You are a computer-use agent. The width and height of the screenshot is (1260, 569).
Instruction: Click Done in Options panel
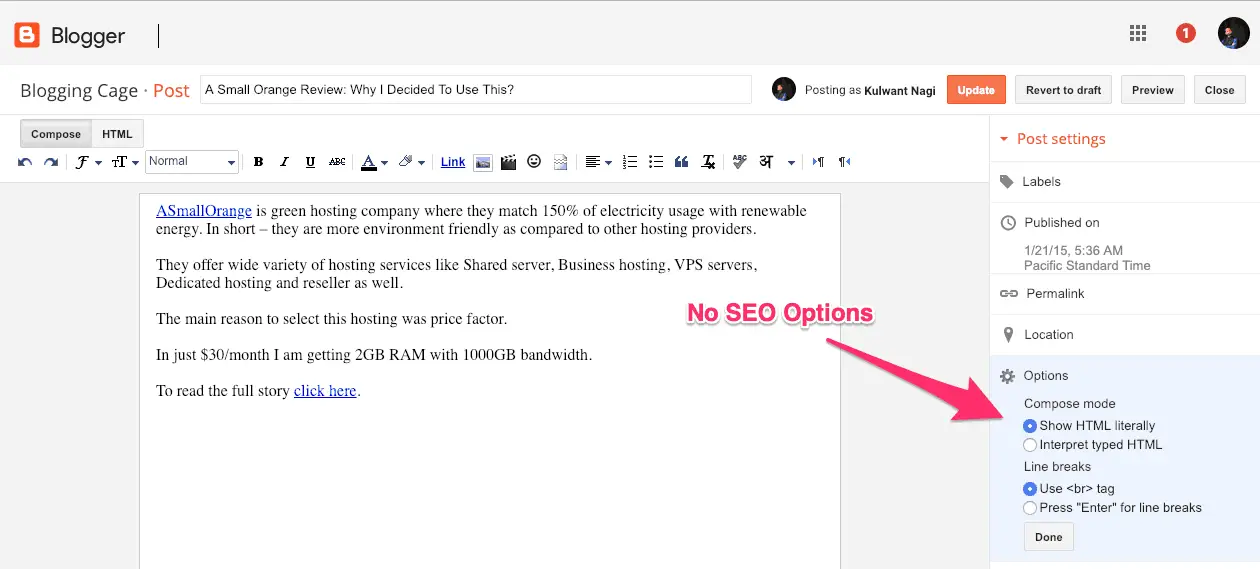[1049, 537]
